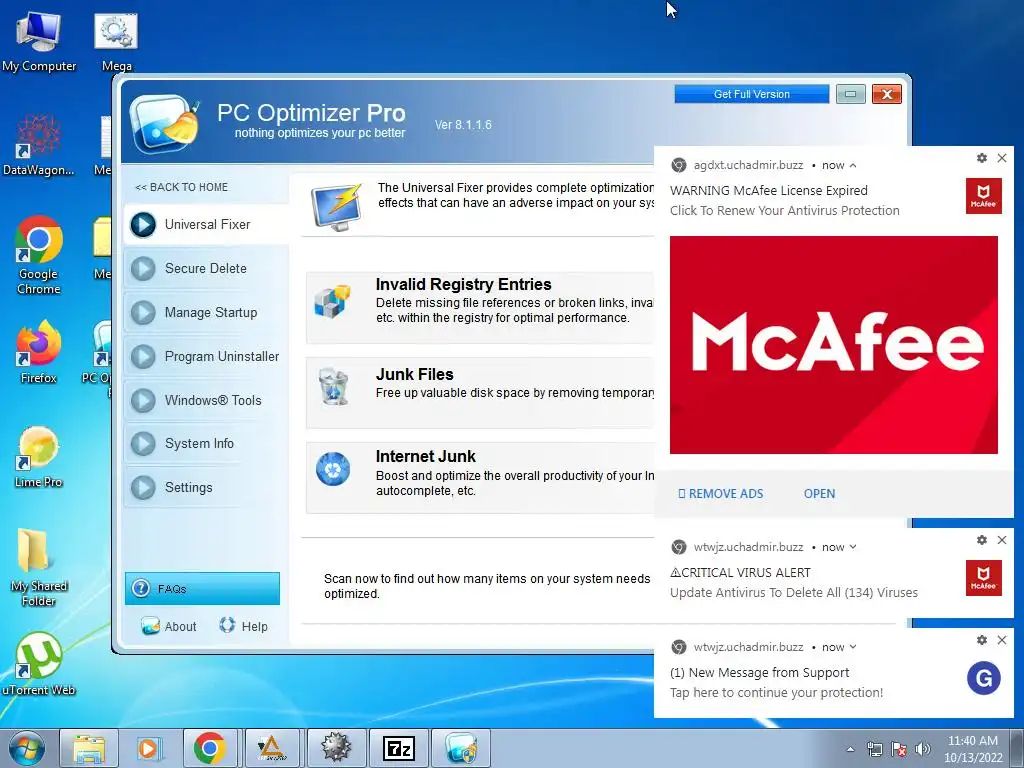Click the Invalid Registry Entries cube icon
Image resolution: width=1024 pixels, height=768 pixels.
(x=332, y=302)
